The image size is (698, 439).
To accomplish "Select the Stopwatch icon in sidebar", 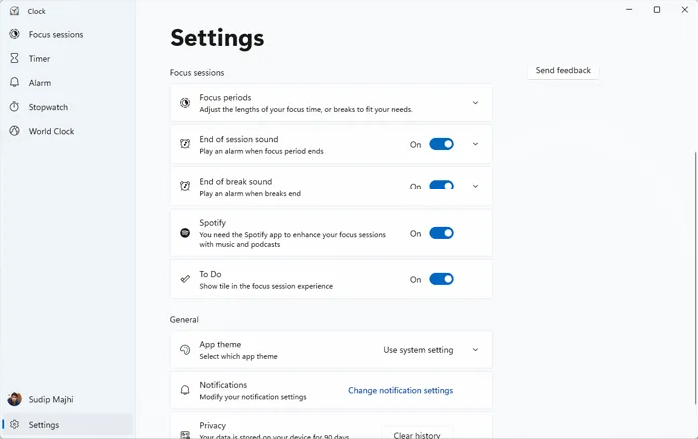I will click(x=15, y=107).
